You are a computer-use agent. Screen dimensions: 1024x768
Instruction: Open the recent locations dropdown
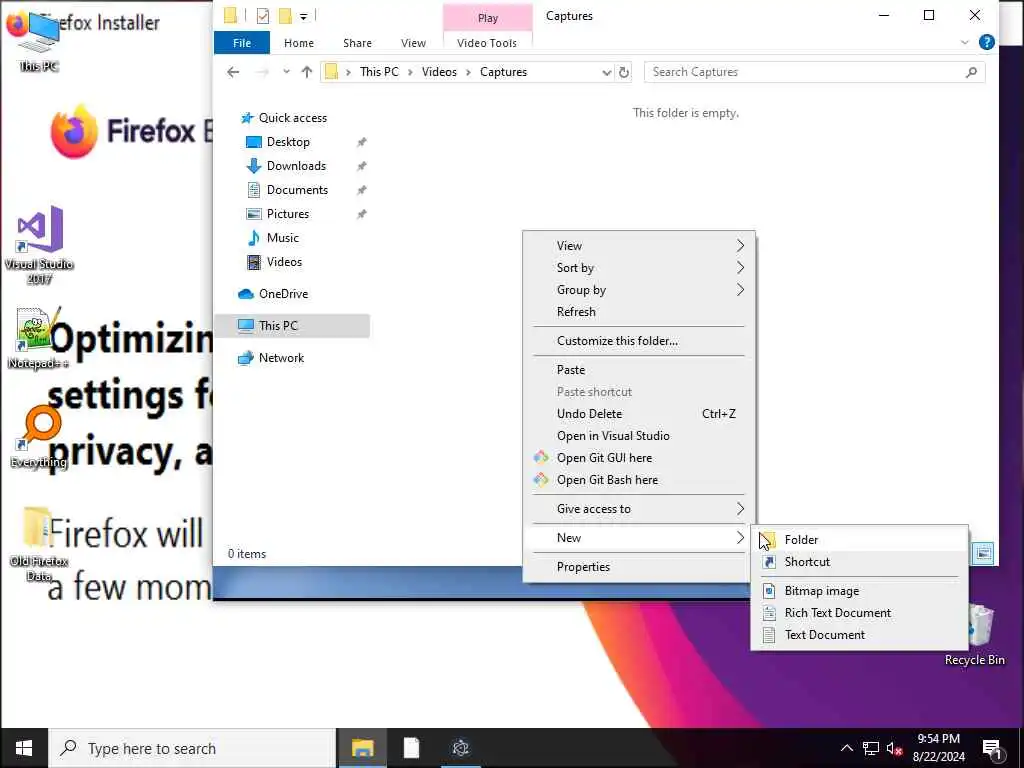pyautogui.click(x=286, y=72)
